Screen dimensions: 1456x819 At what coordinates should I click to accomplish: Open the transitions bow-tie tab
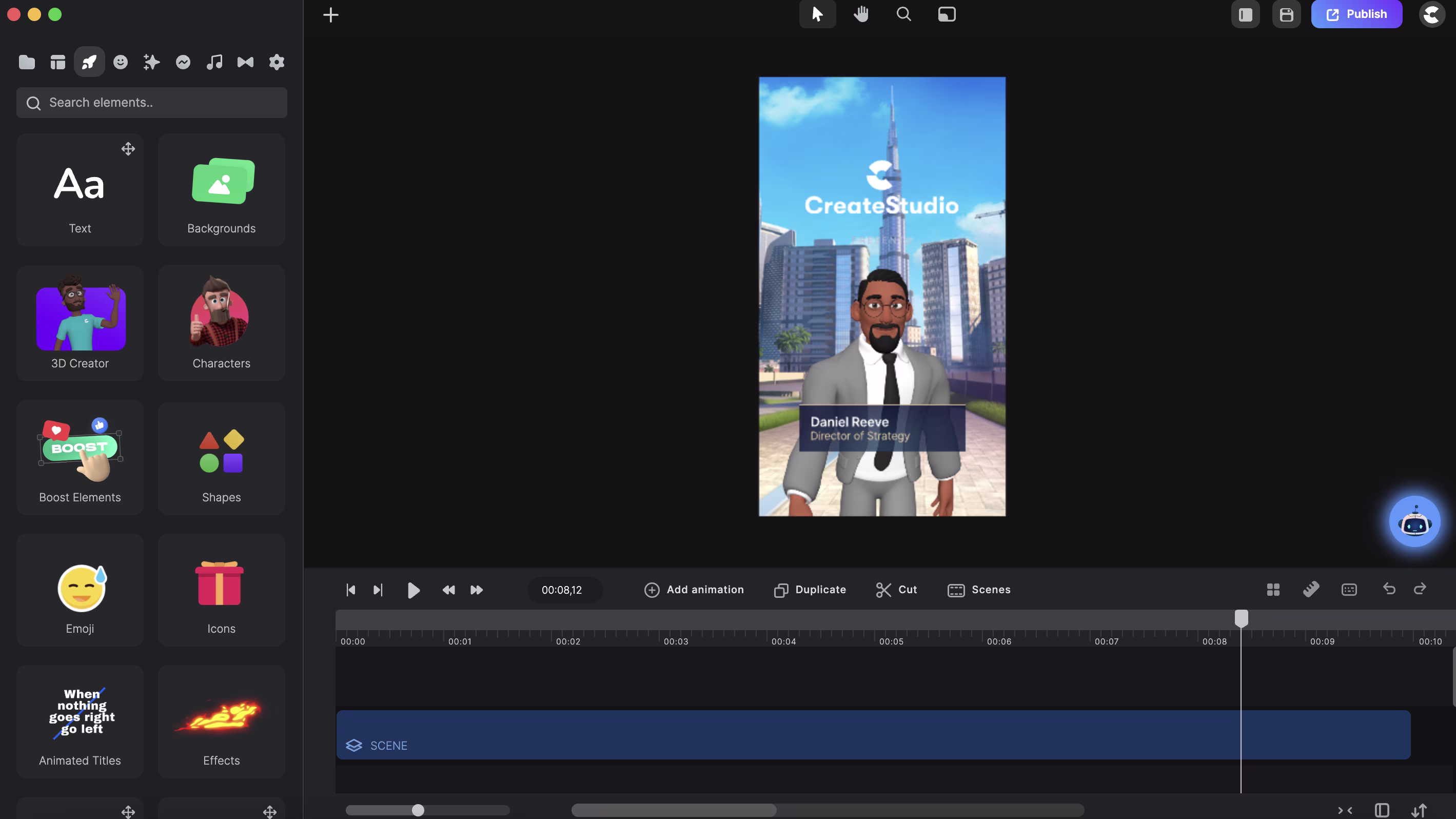click(245, 62)
